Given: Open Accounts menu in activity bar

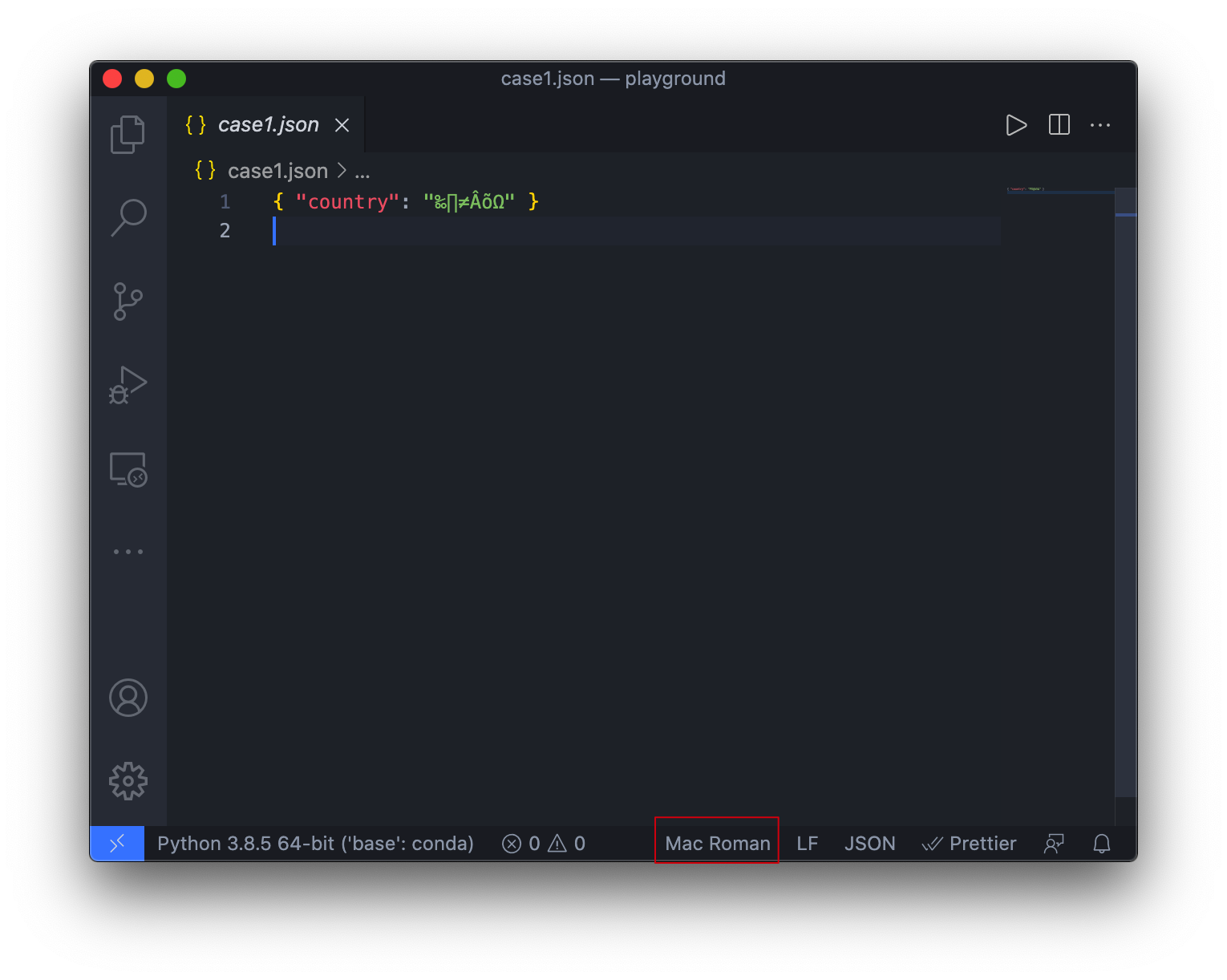Looking at the screenshot, I should (x=128, y=698).
